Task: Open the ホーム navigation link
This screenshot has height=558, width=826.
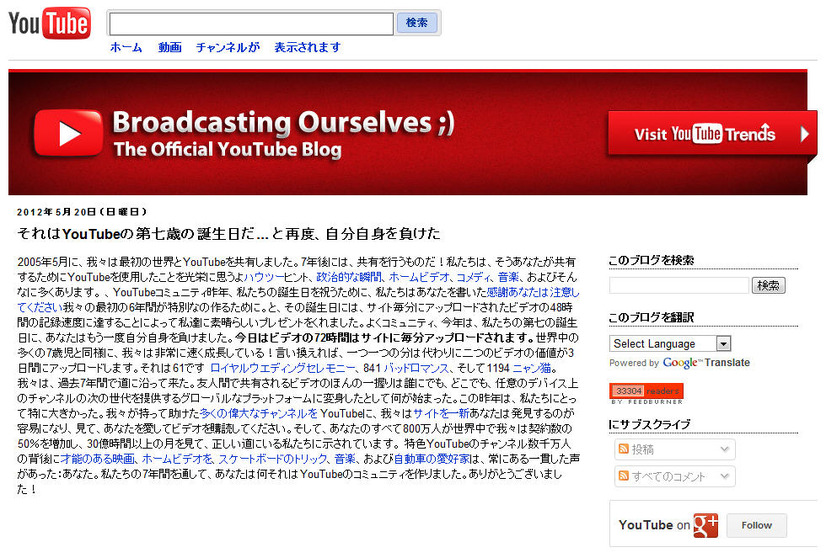Action: click(126, 47)
